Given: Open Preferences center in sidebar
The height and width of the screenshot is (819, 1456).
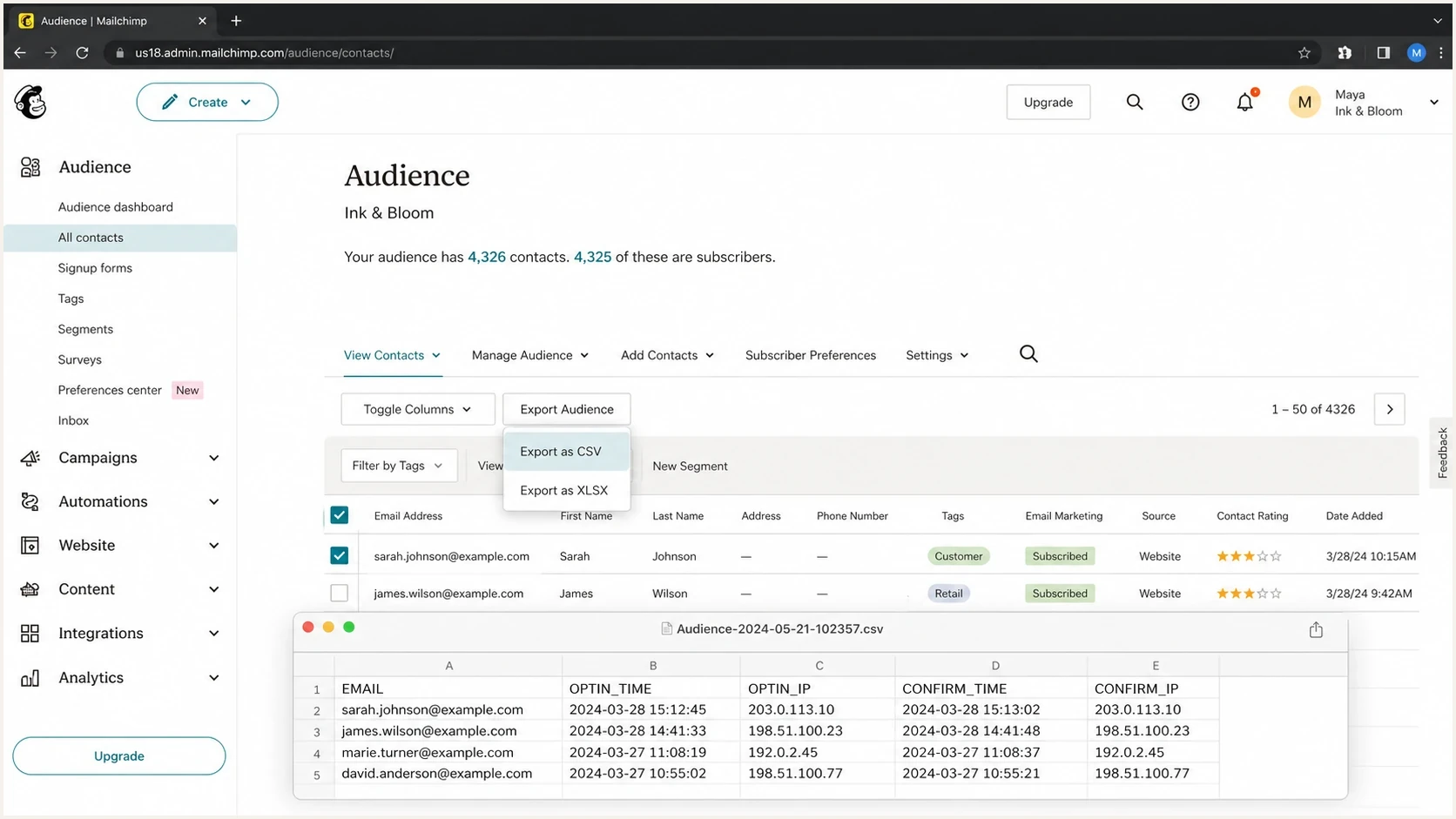Looking at the screenshot, I should 110,390.
